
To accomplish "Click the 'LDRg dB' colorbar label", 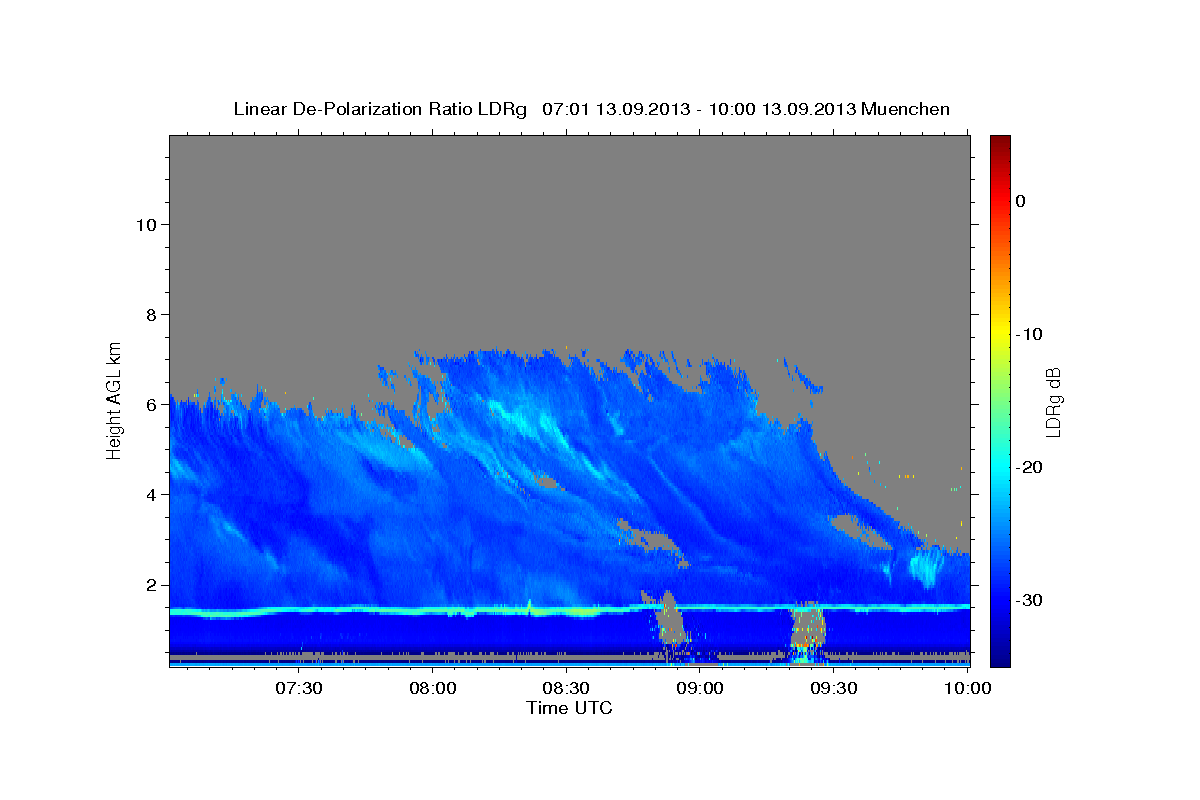I will pyautogui.click(x=1052, y=402).
